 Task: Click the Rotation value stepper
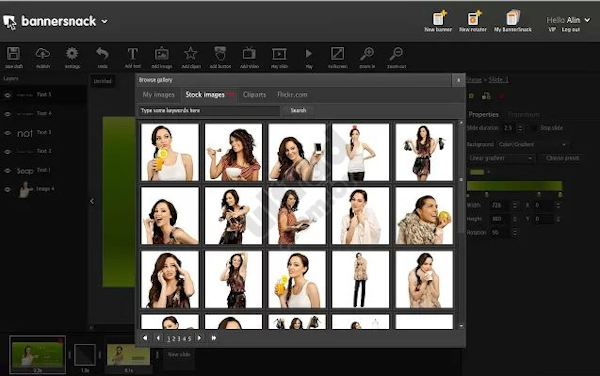515,233
